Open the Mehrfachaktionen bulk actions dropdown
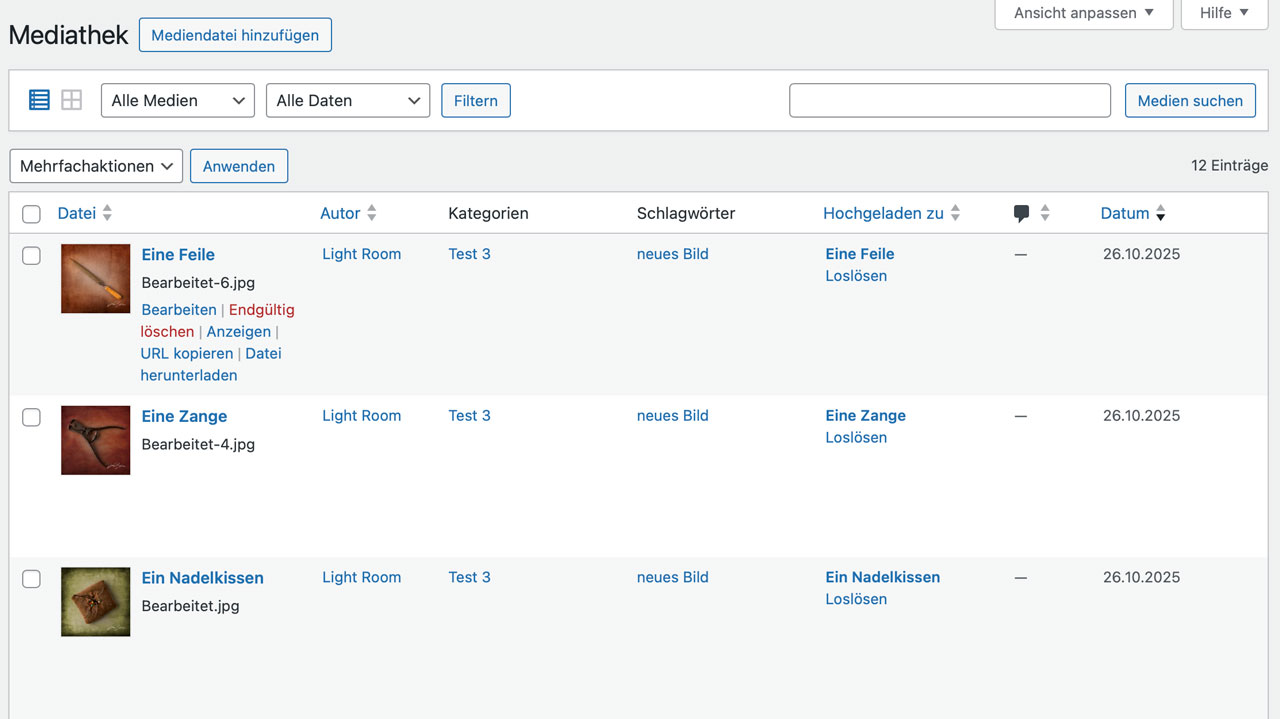This screenshot has width=1280, height=719. (x=96, y=166)
